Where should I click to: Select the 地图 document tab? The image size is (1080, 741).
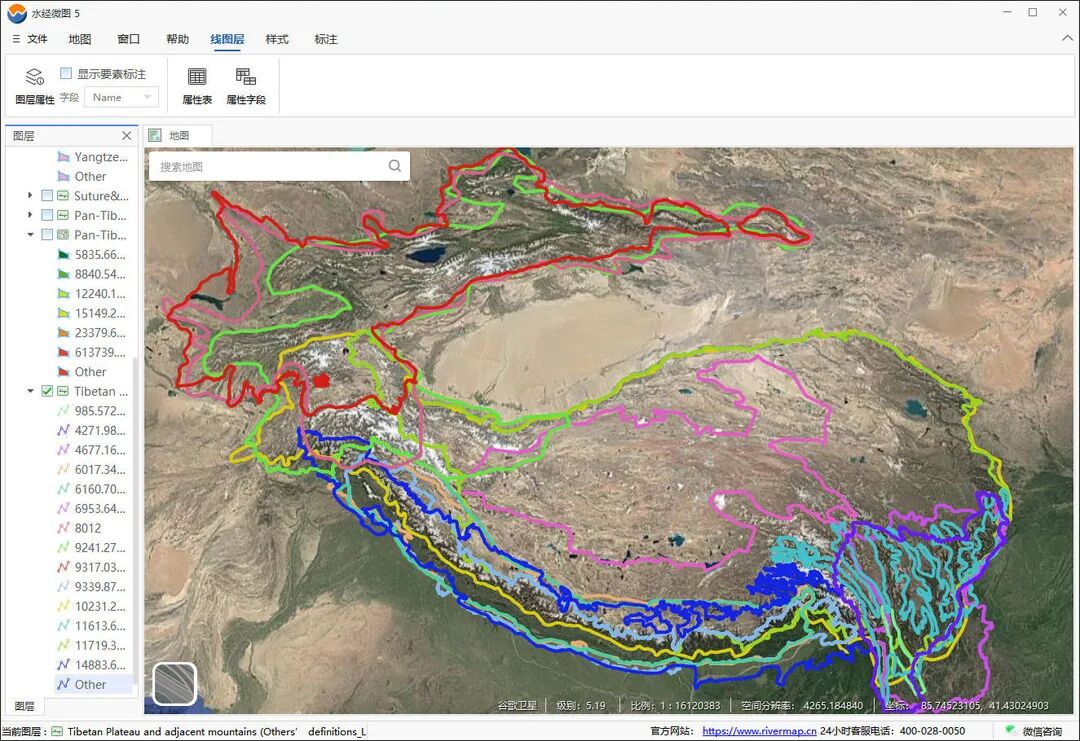[178, 136]
